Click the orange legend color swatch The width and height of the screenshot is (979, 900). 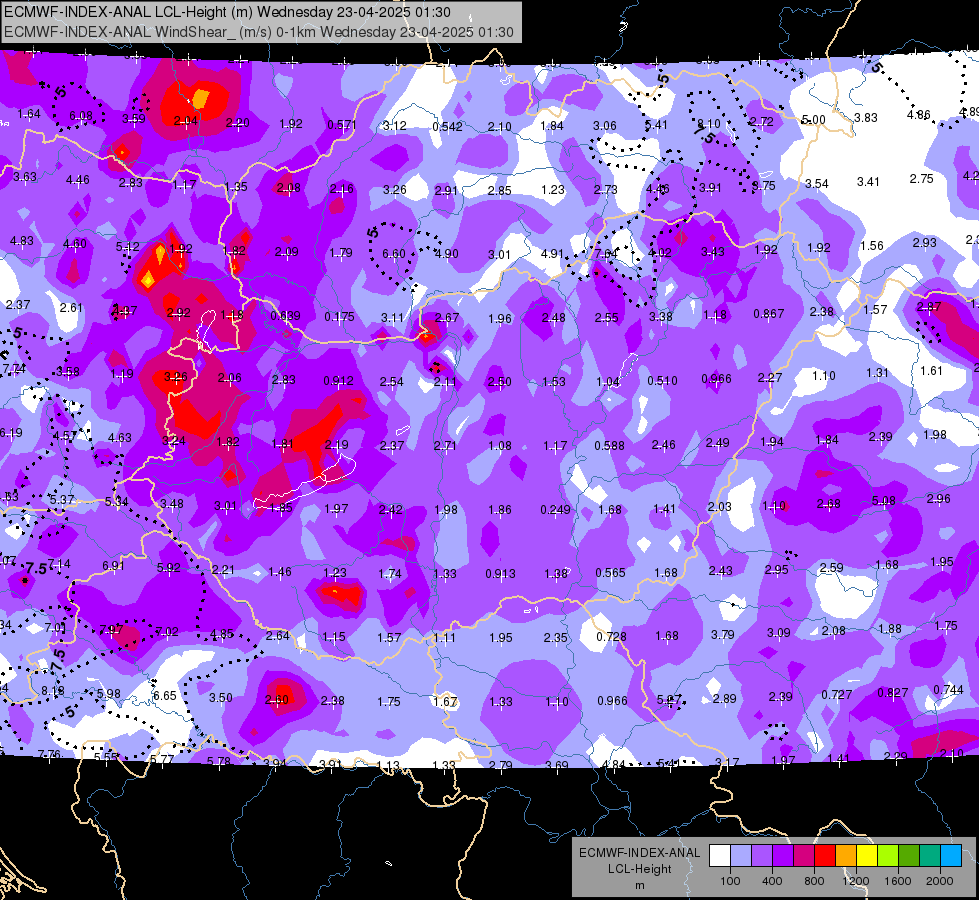tap(846, 855)
